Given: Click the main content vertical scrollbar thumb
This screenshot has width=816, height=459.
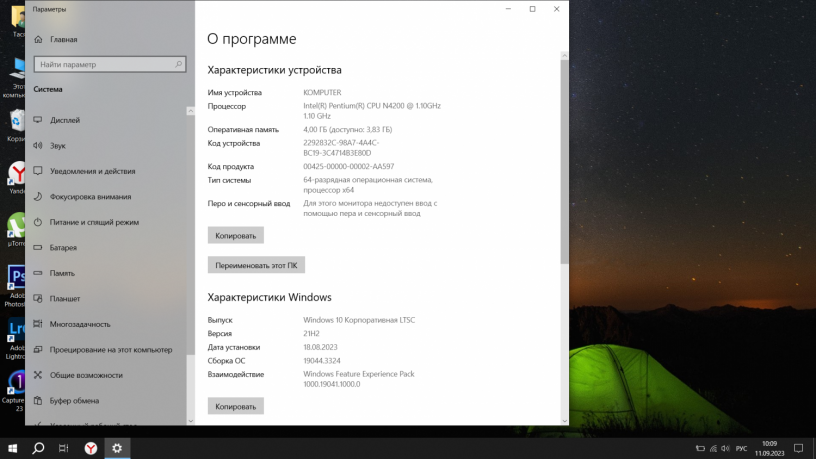Looking at the screenshot, I should (x=564, y=161).
